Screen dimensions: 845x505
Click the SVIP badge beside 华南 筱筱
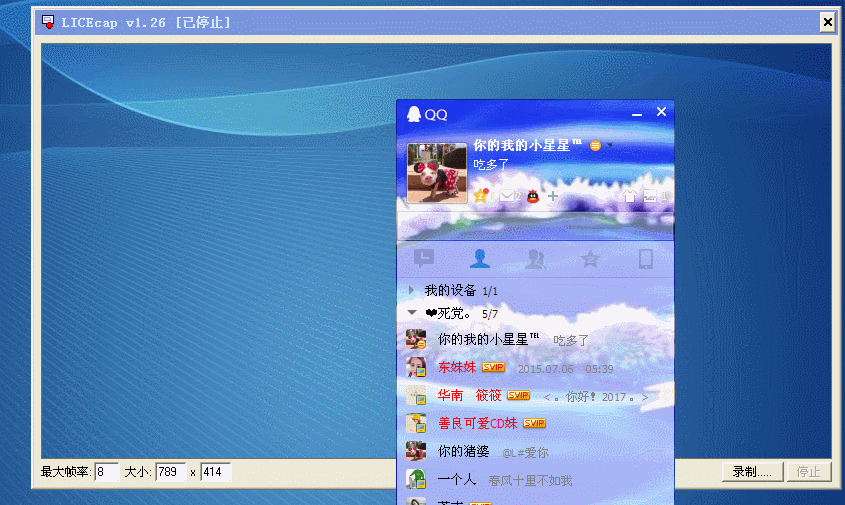coord(518,396)
